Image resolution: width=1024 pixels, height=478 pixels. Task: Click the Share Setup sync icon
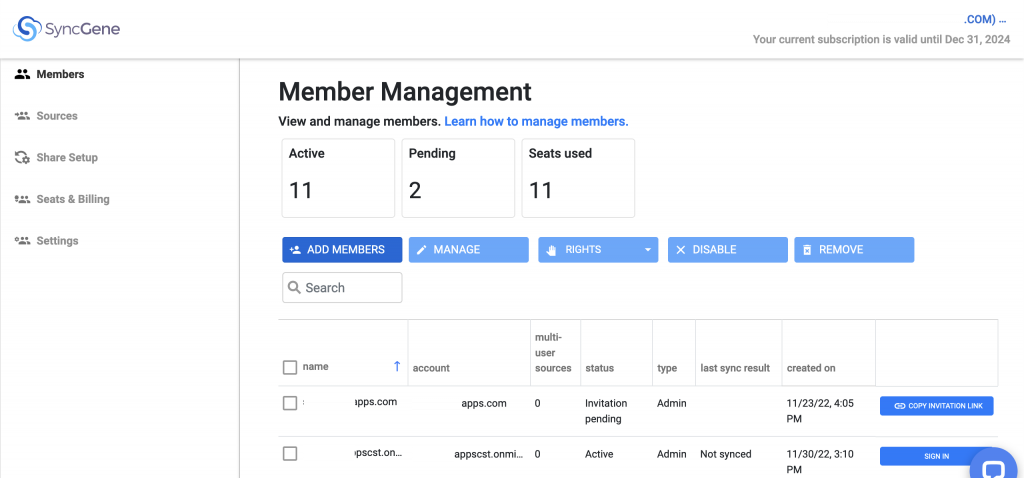22,158
